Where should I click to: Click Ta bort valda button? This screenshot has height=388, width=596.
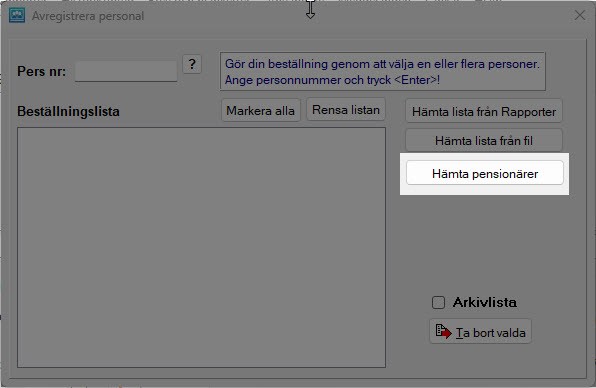point(480,332)
